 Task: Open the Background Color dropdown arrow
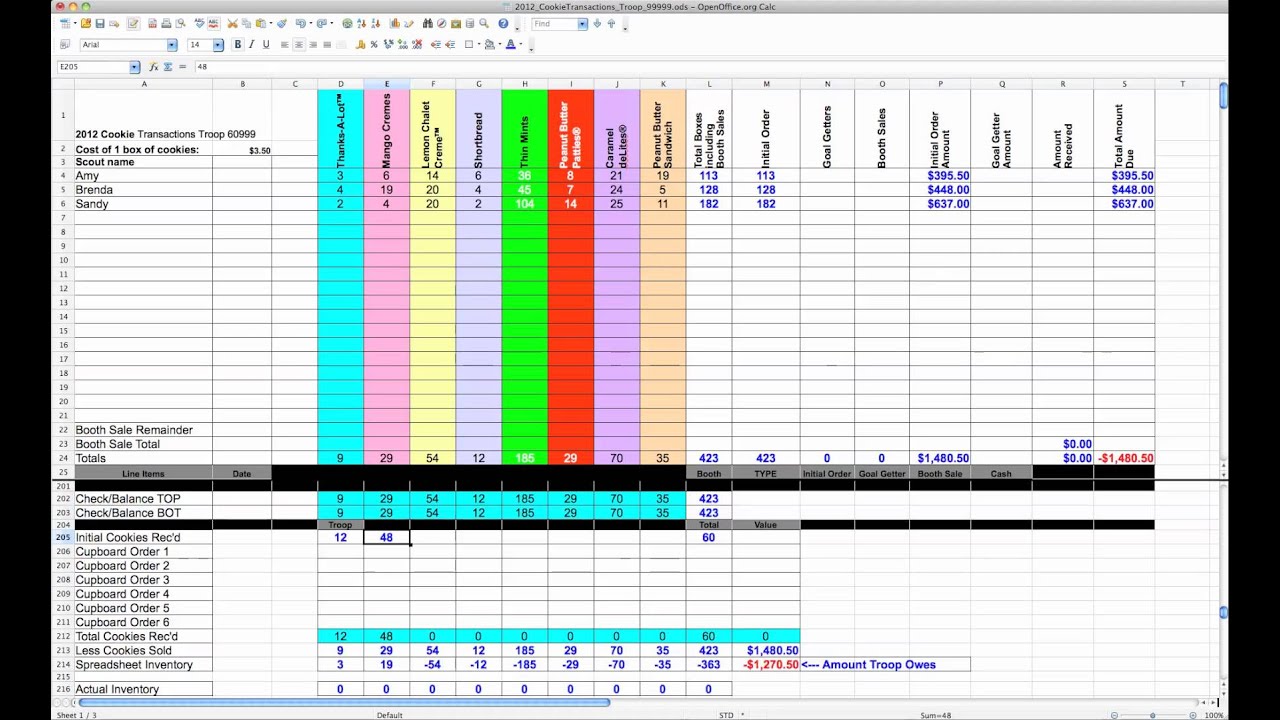point(500,45)
